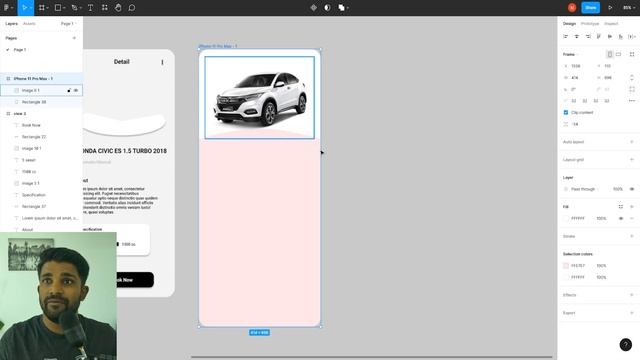640x360 pixels.
Task: Select the Frame tool
Action: (42, 8)
